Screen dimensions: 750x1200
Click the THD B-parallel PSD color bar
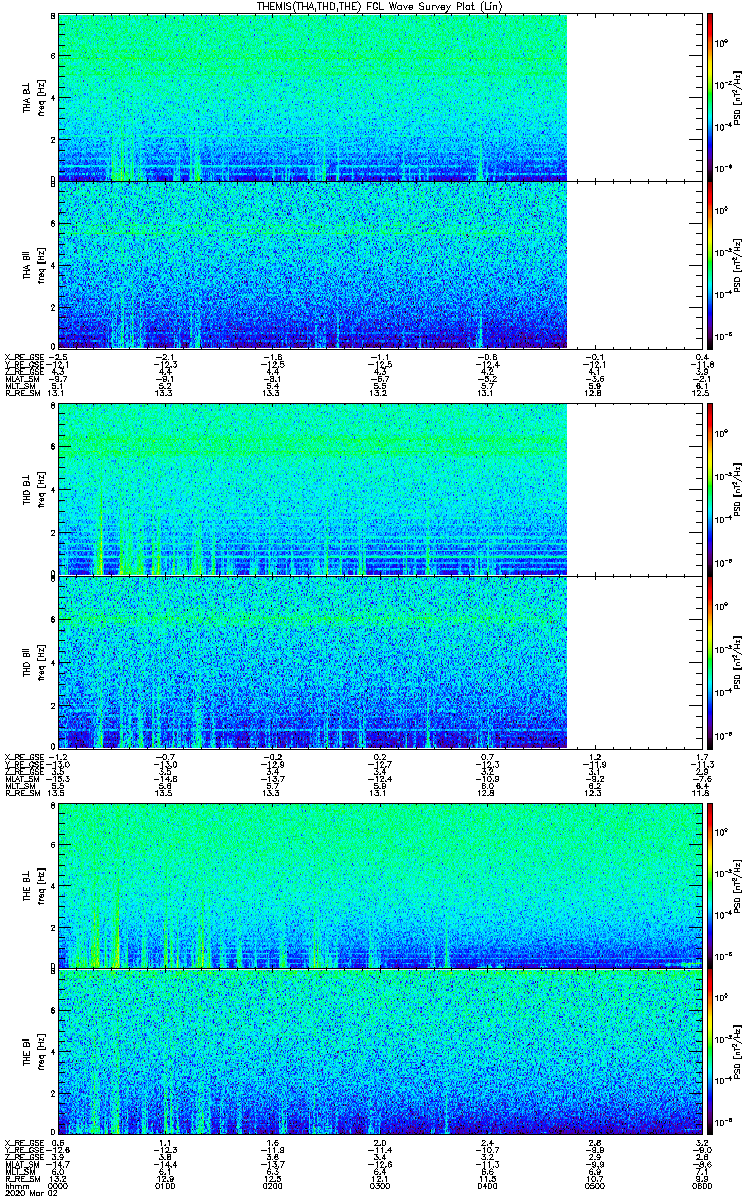click(x=709, y=661)
